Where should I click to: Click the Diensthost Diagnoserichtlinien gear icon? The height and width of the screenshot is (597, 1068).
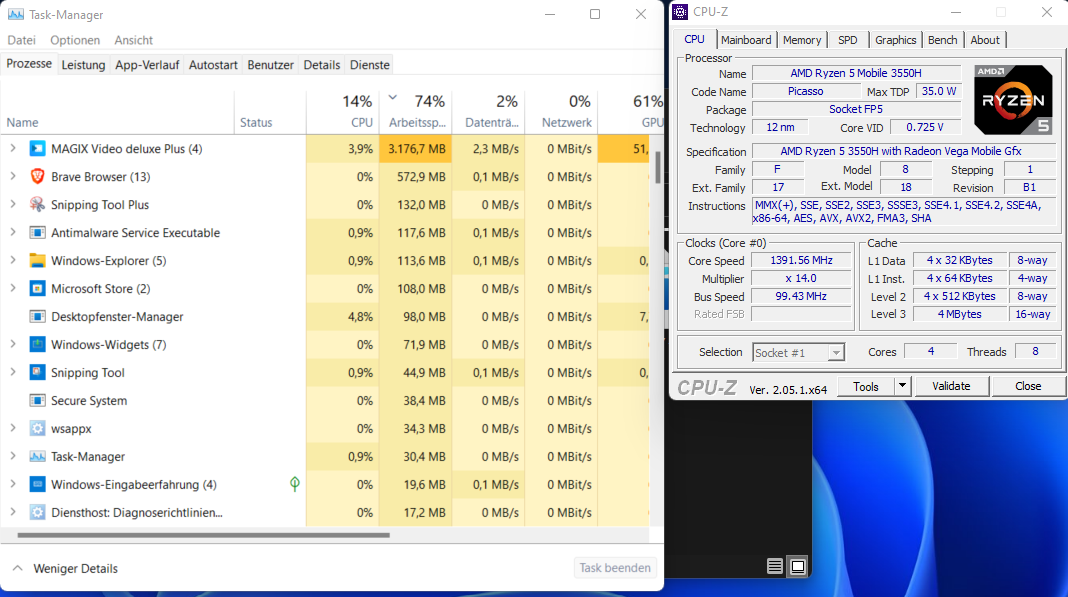(x=37, y=512)
